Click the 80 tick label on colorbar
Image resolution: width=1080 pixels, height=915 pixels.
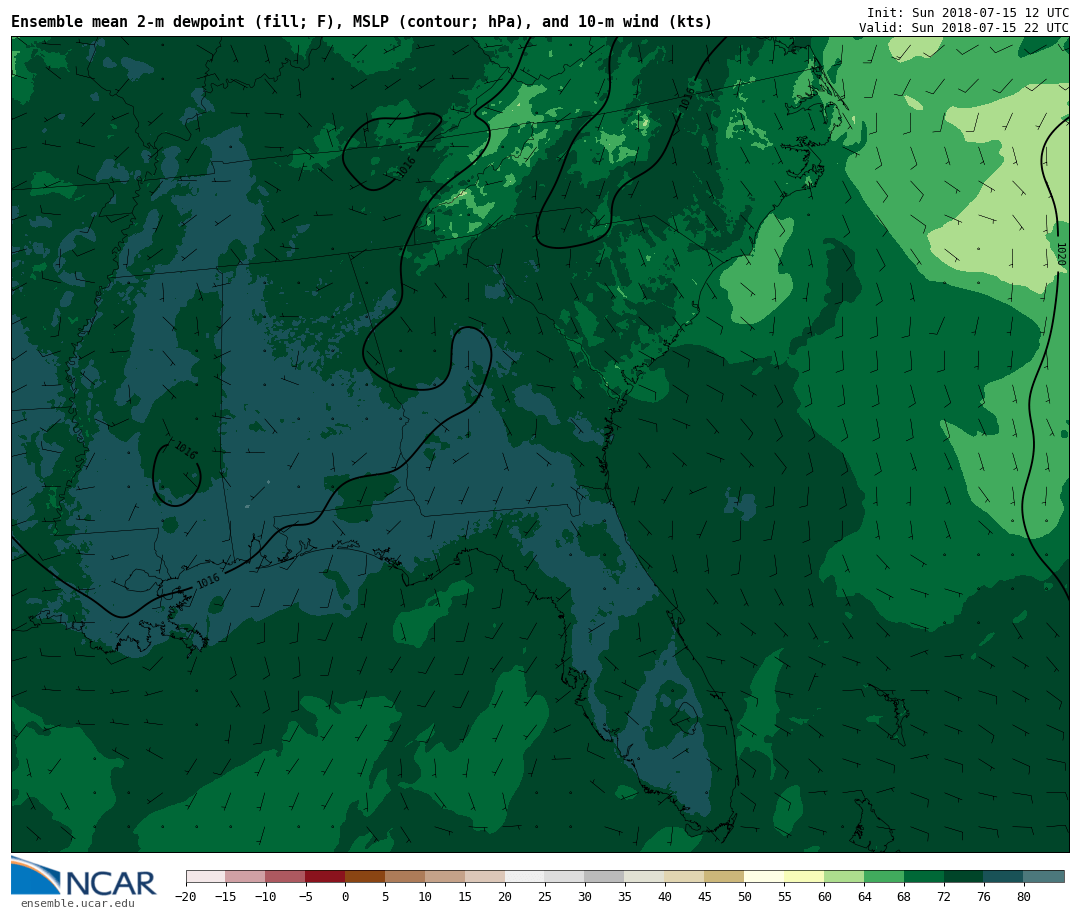click(1023, 897)
